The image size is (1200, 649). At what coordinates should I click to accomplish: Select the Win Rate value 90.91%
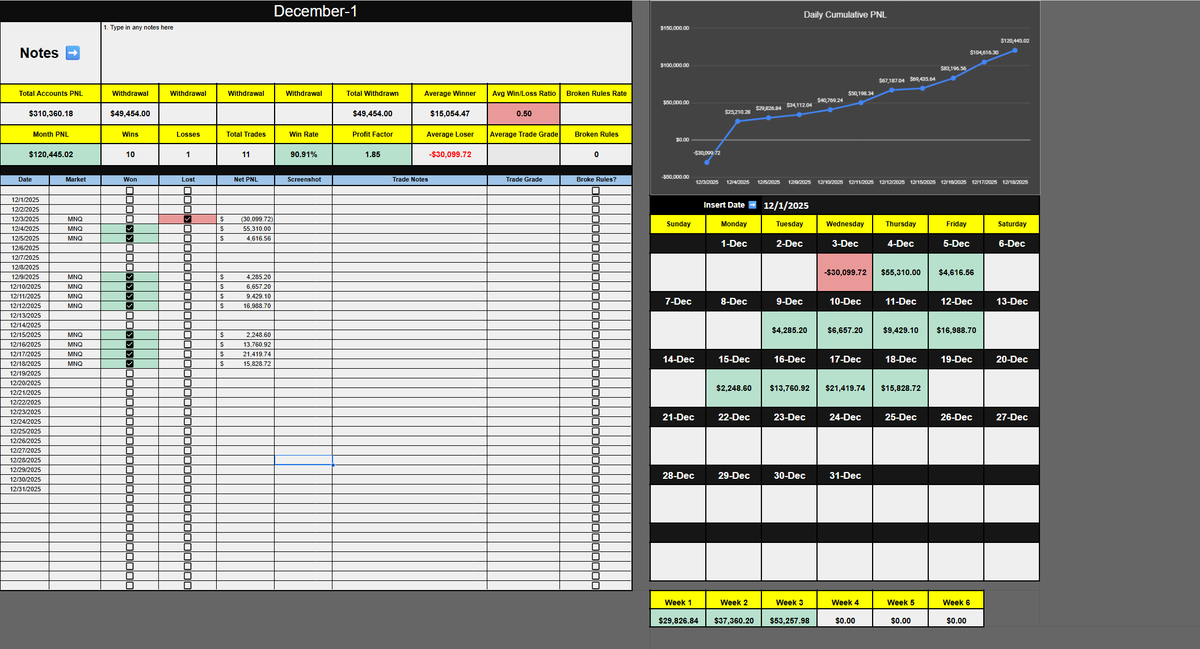click(x=303, y=155)
